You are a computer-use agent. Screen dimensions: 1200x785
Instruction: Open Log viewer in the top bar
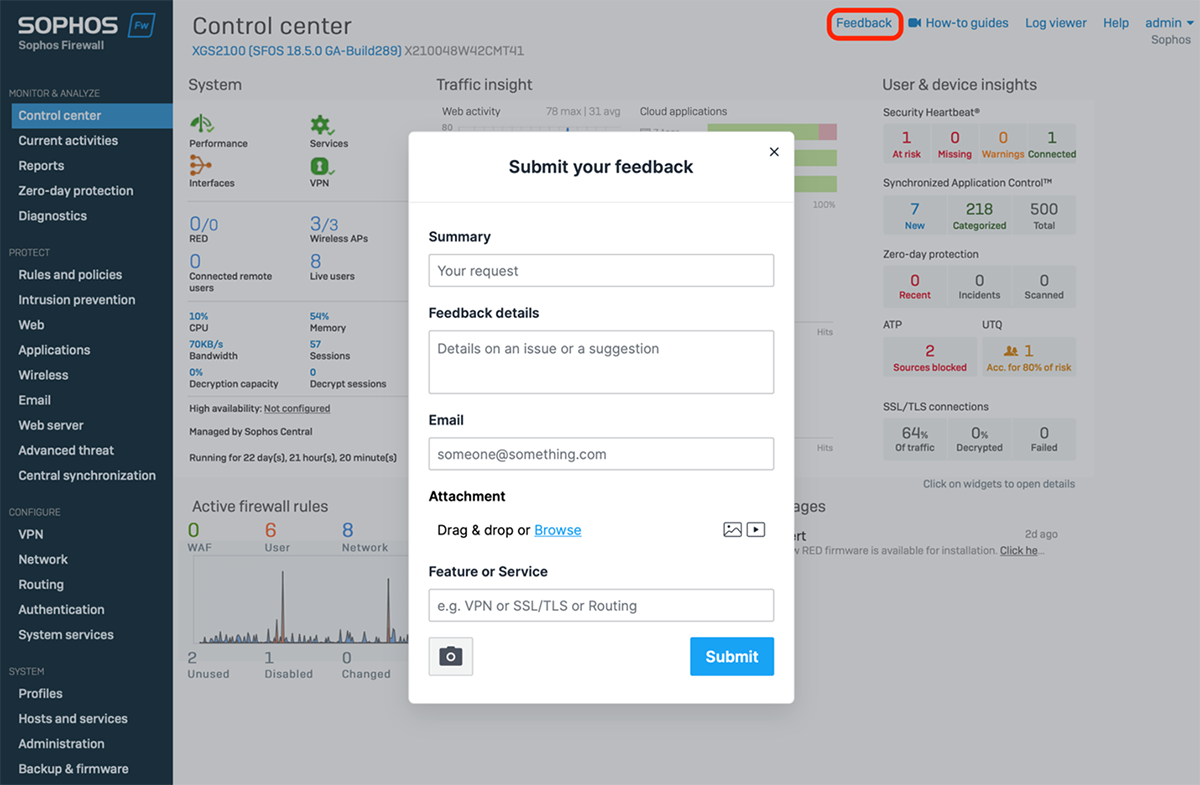tap(1055, 22)
